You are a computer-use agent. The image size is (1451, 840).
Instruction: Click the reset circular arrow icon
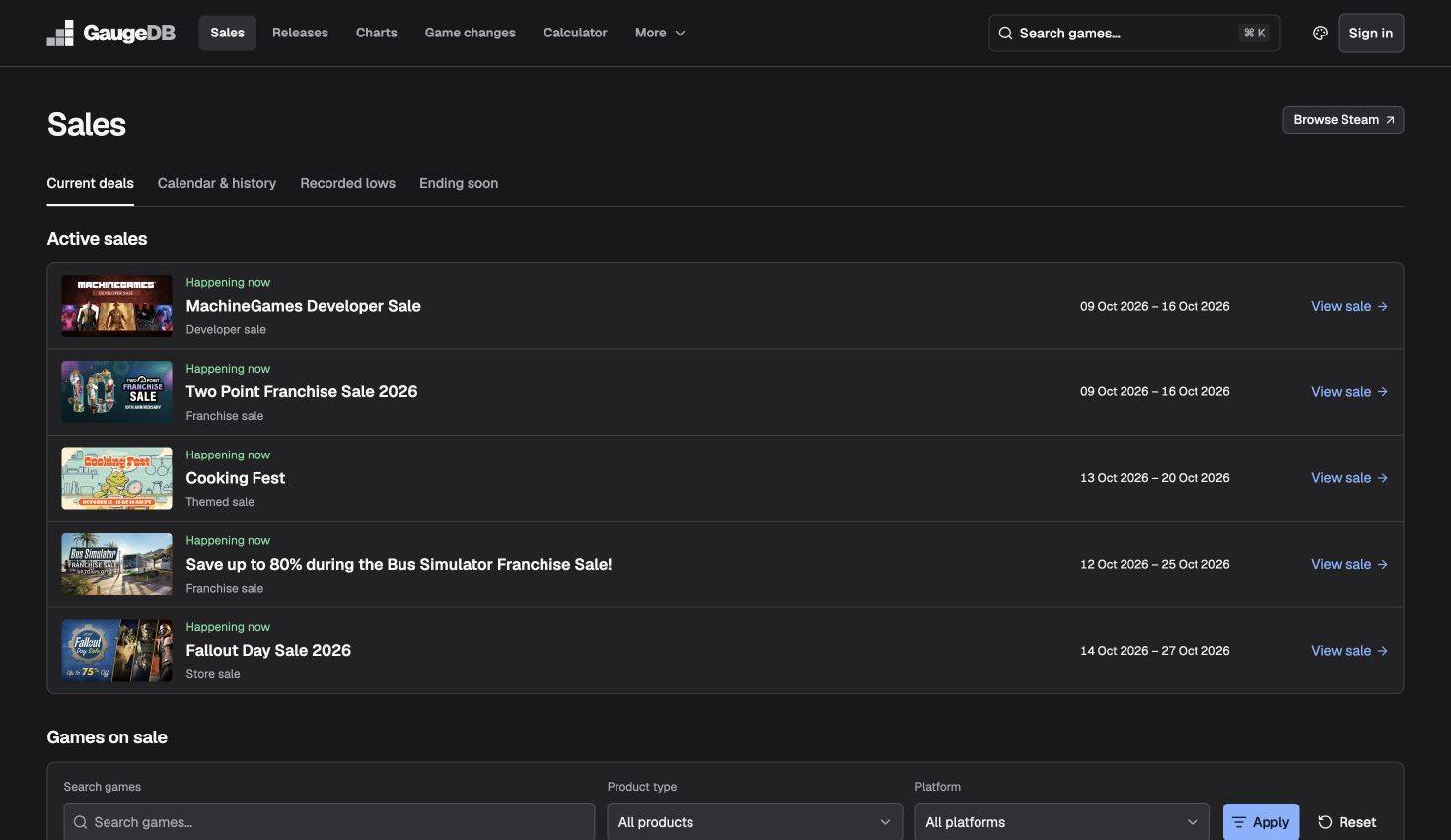[1325, 822]
